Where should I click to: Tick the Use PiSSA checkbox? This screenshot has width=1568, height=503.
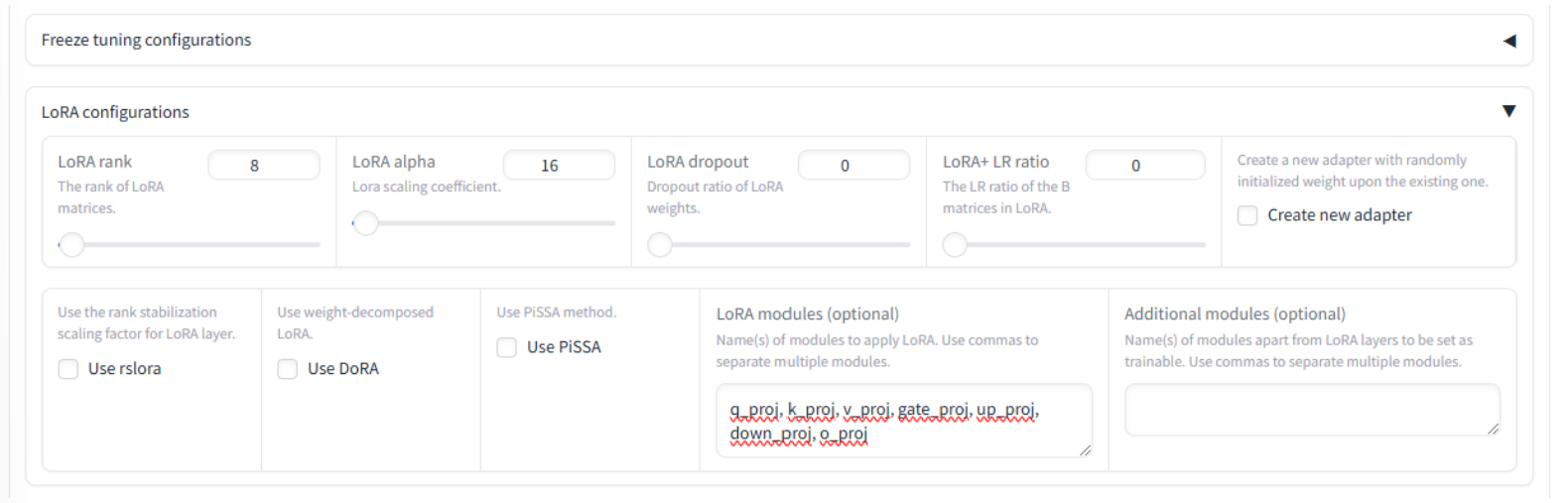(507, 347)
